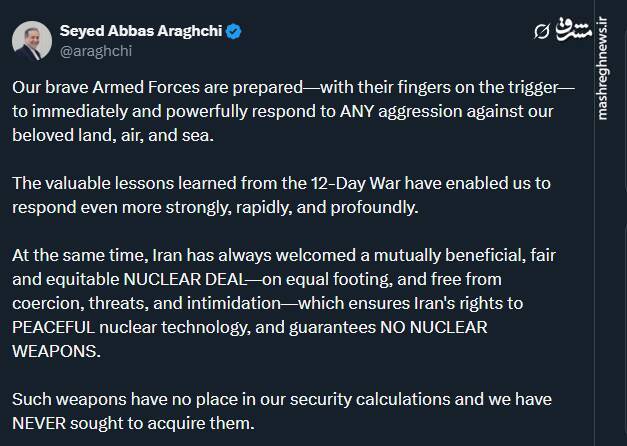627x446 pixels.
Task: Open Seyed Abbas Araghchi's profile picture
Action: tap(31, 40)
